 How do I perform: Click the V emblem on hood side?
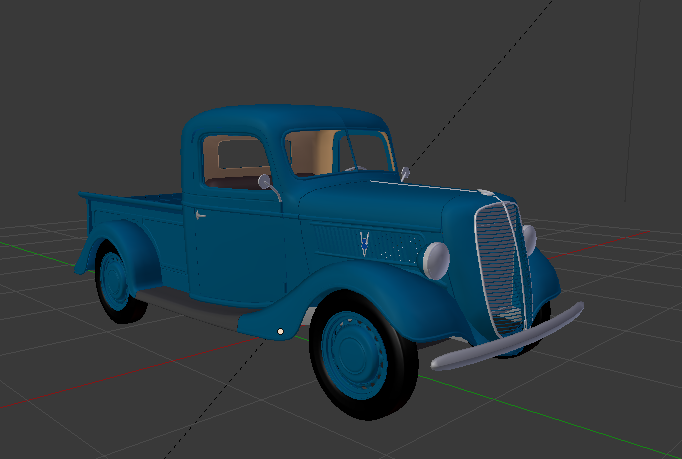364,244
